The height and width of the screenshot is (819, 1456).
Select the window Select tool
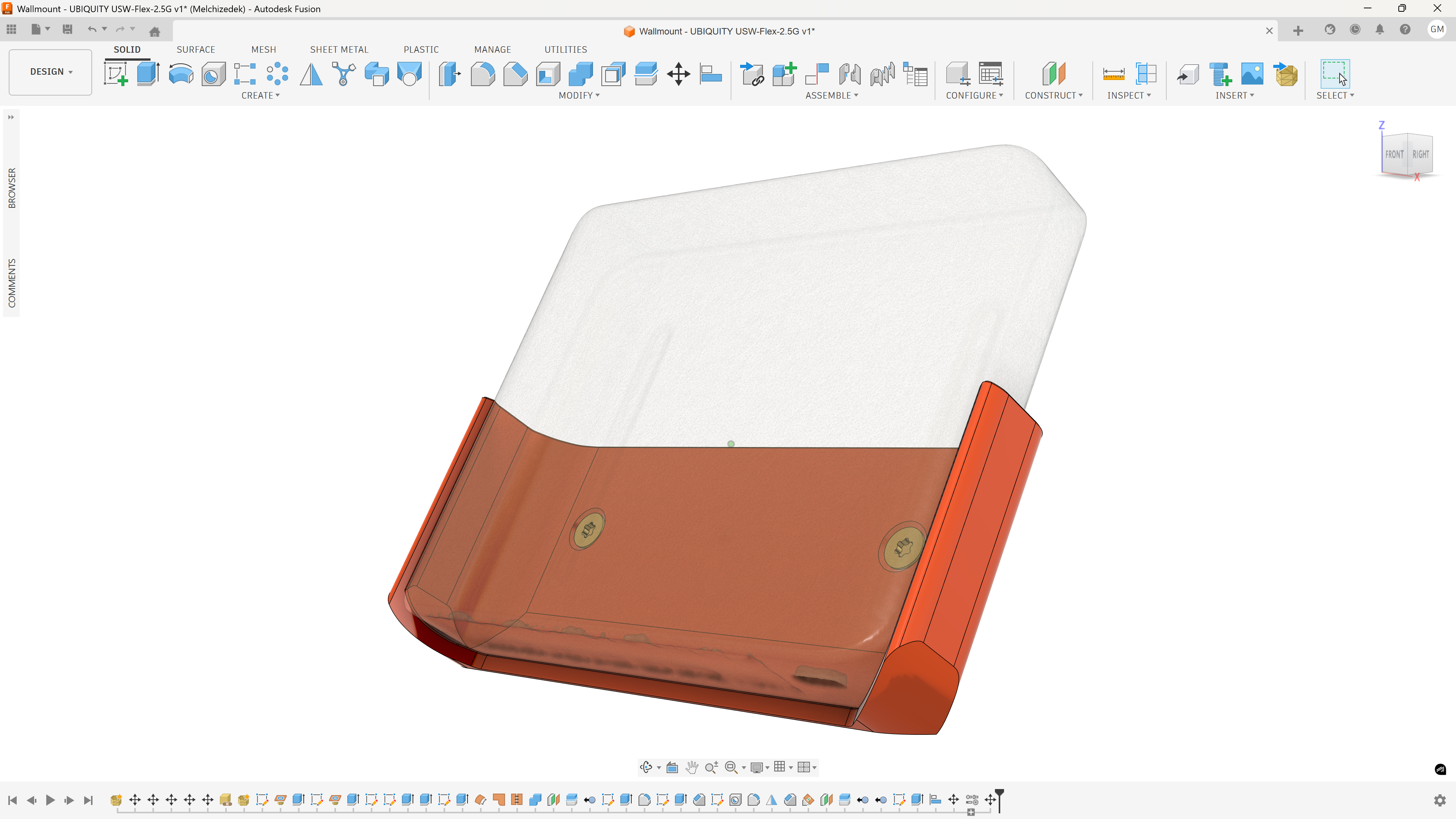1335,74
